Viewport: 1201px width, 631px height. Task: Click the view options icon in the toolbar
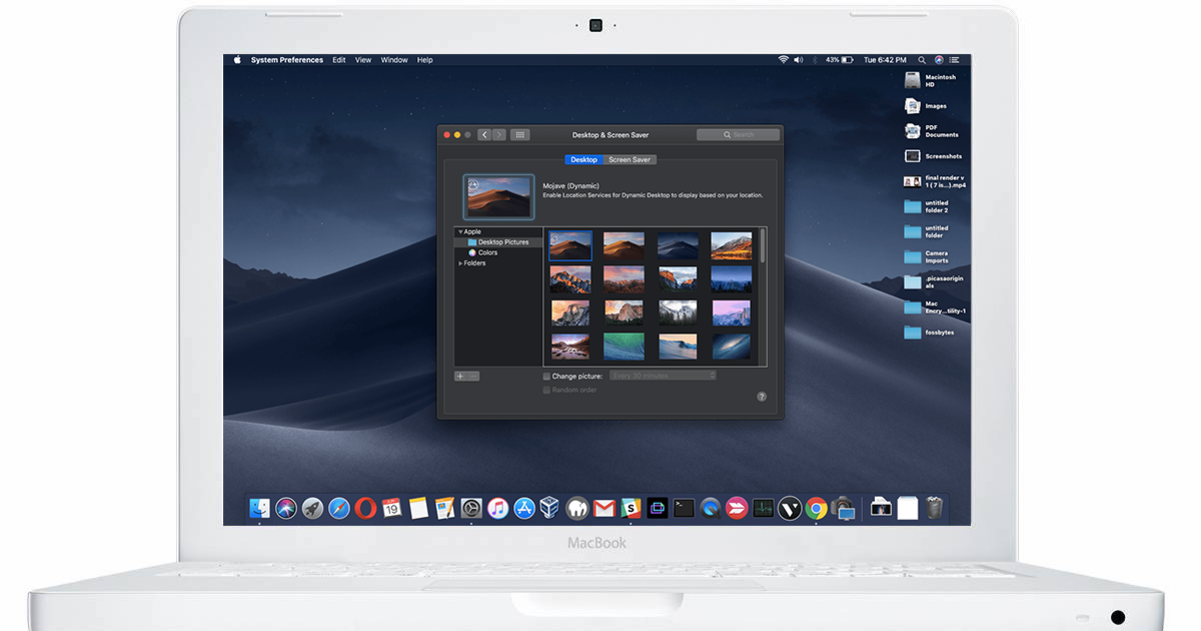click(520, 134)
